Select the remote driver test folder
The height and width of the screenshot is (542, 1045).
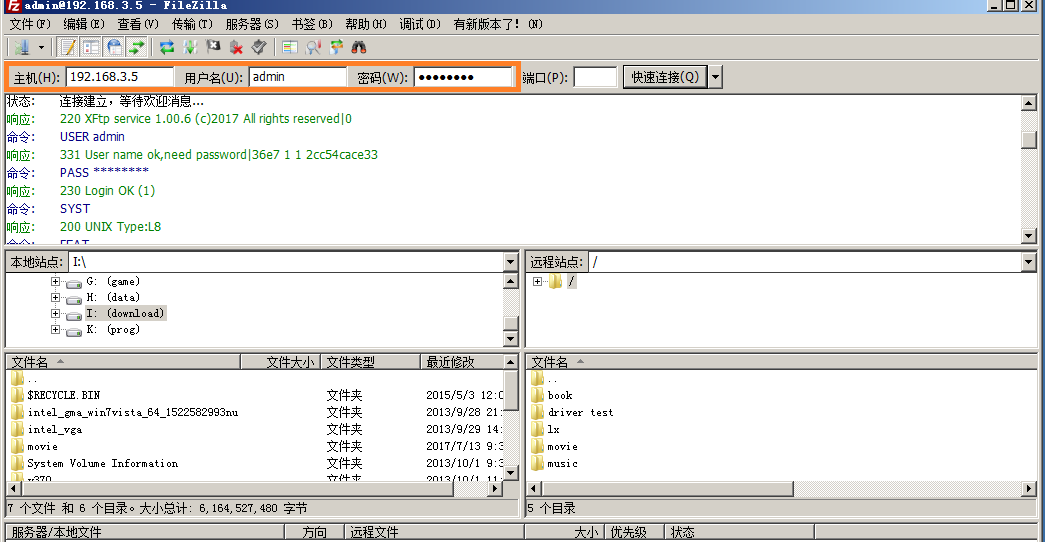(580, 413)
